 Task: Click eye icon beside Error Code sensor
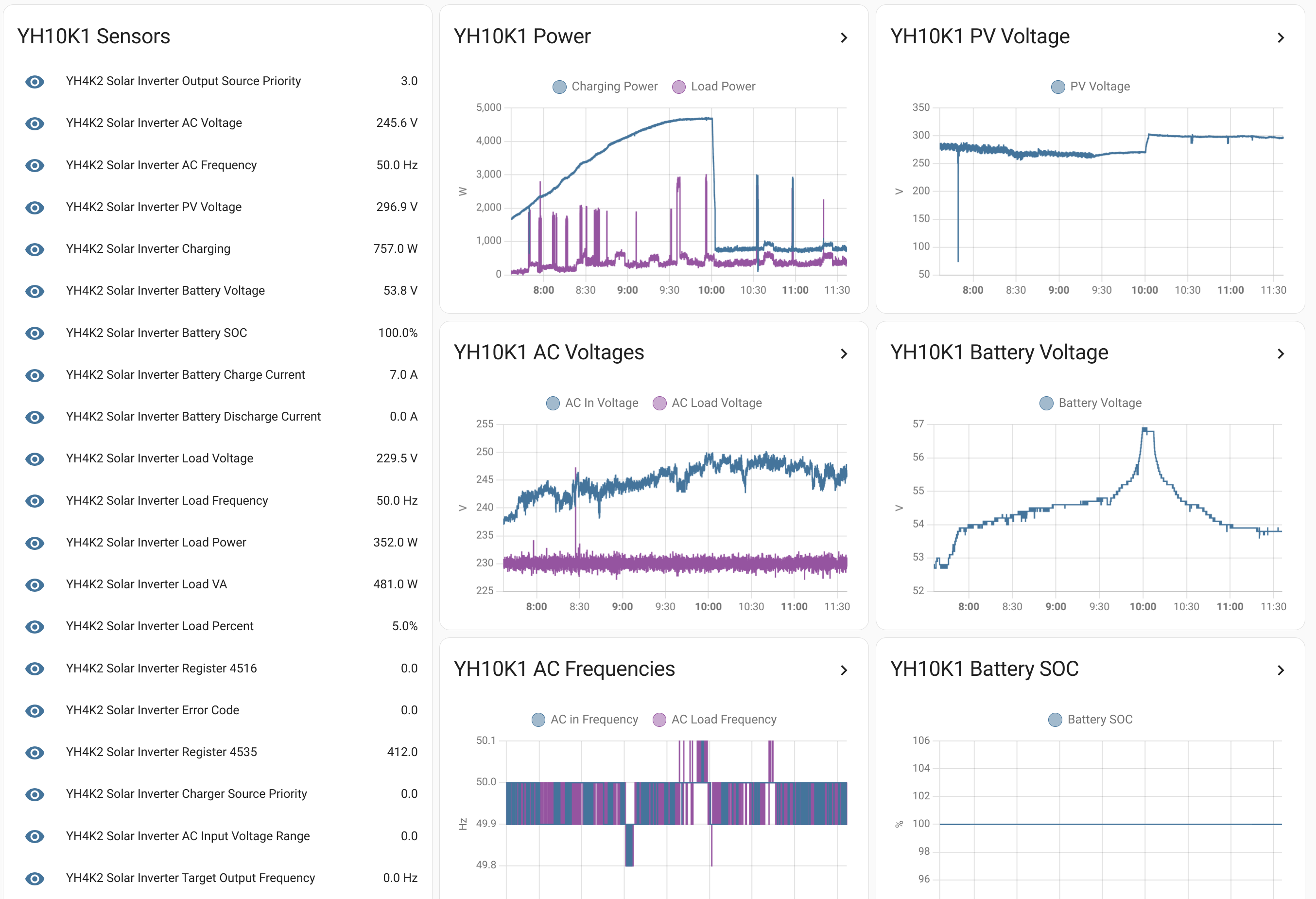[35, 710]
